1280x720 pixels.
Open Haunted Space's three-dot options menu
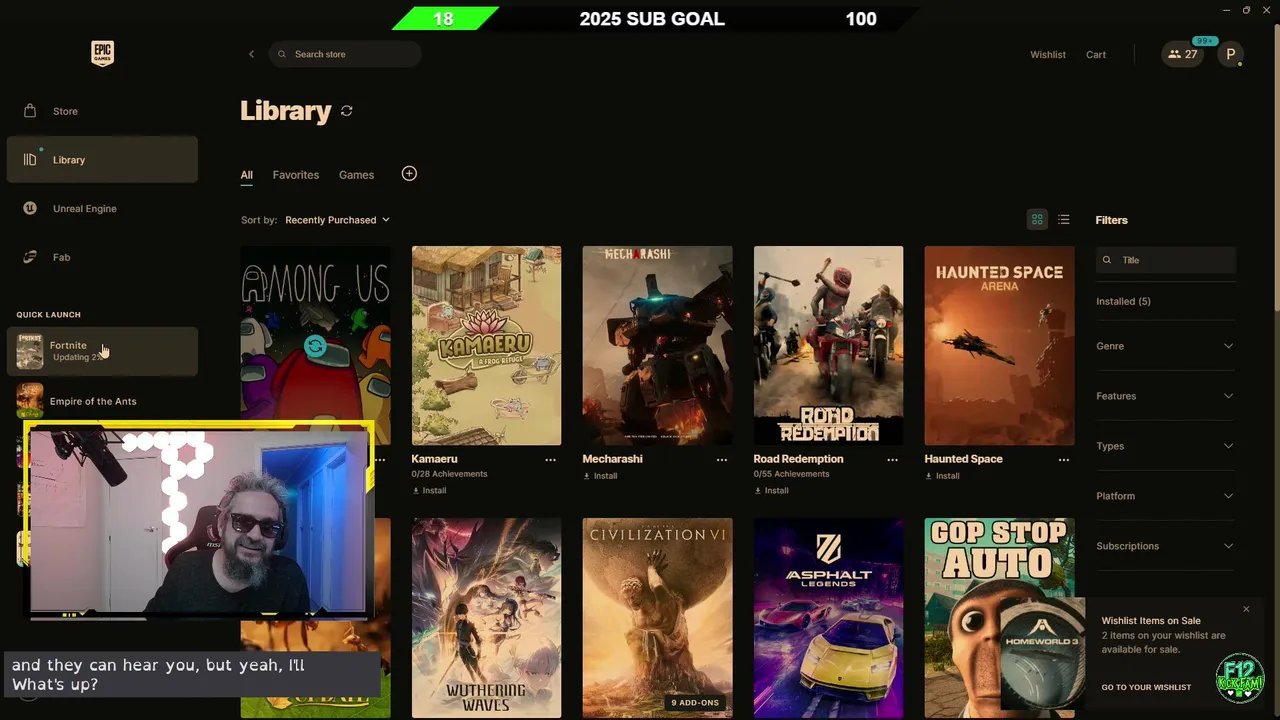tap(1063, 460)
